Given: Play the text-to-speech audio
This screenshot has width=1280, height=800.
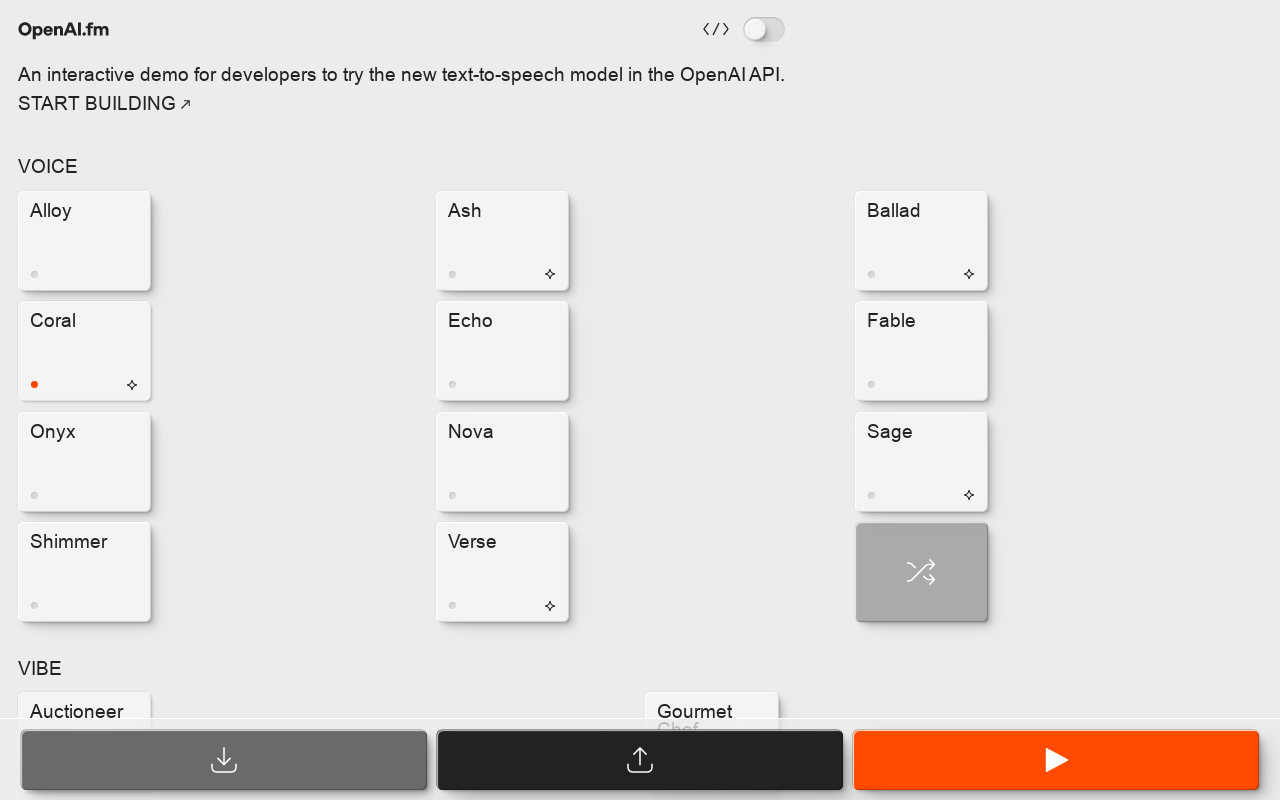Looking at the screenshot, I should (1056, 760).
